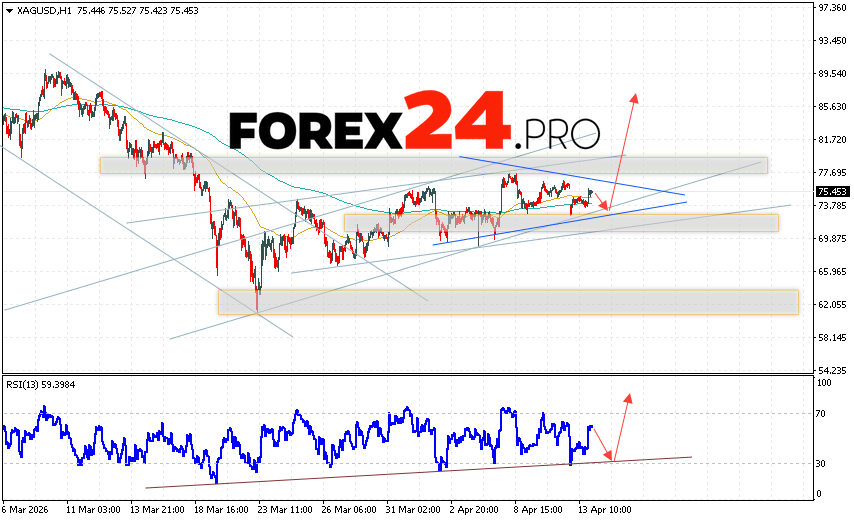Select the lowest grey support zone
The width and height of the screenshot is (854, 521).
coord(508,302)
